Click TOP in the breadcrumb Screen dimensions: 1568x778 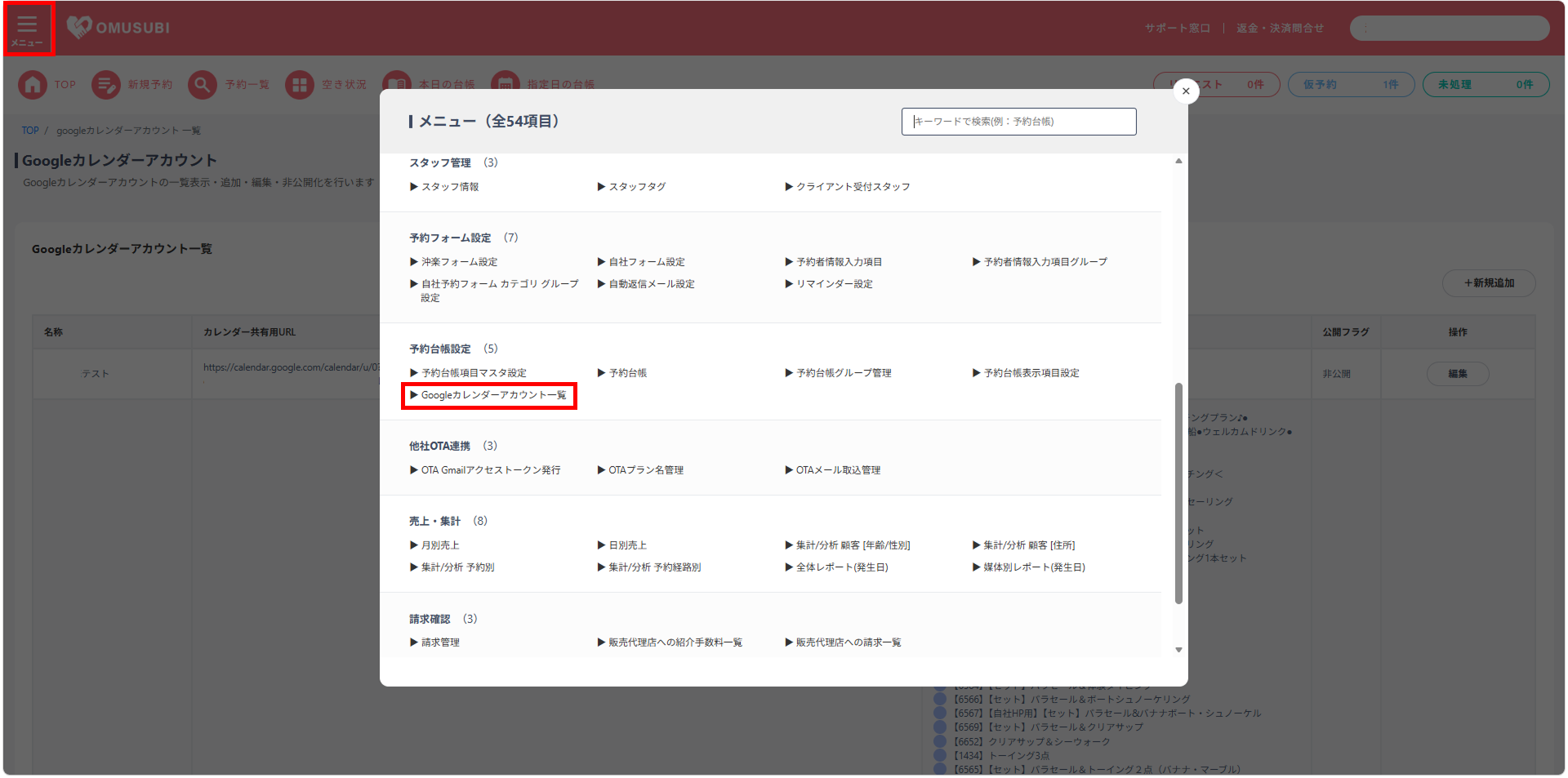pyautogui.click(x=30, y=131)
